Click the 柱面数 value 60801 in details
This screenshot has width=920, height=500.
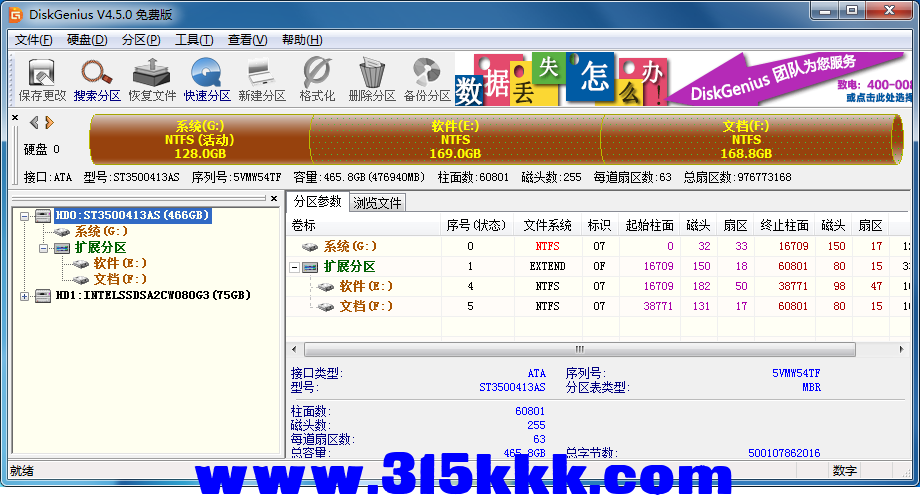click(530, 411)
